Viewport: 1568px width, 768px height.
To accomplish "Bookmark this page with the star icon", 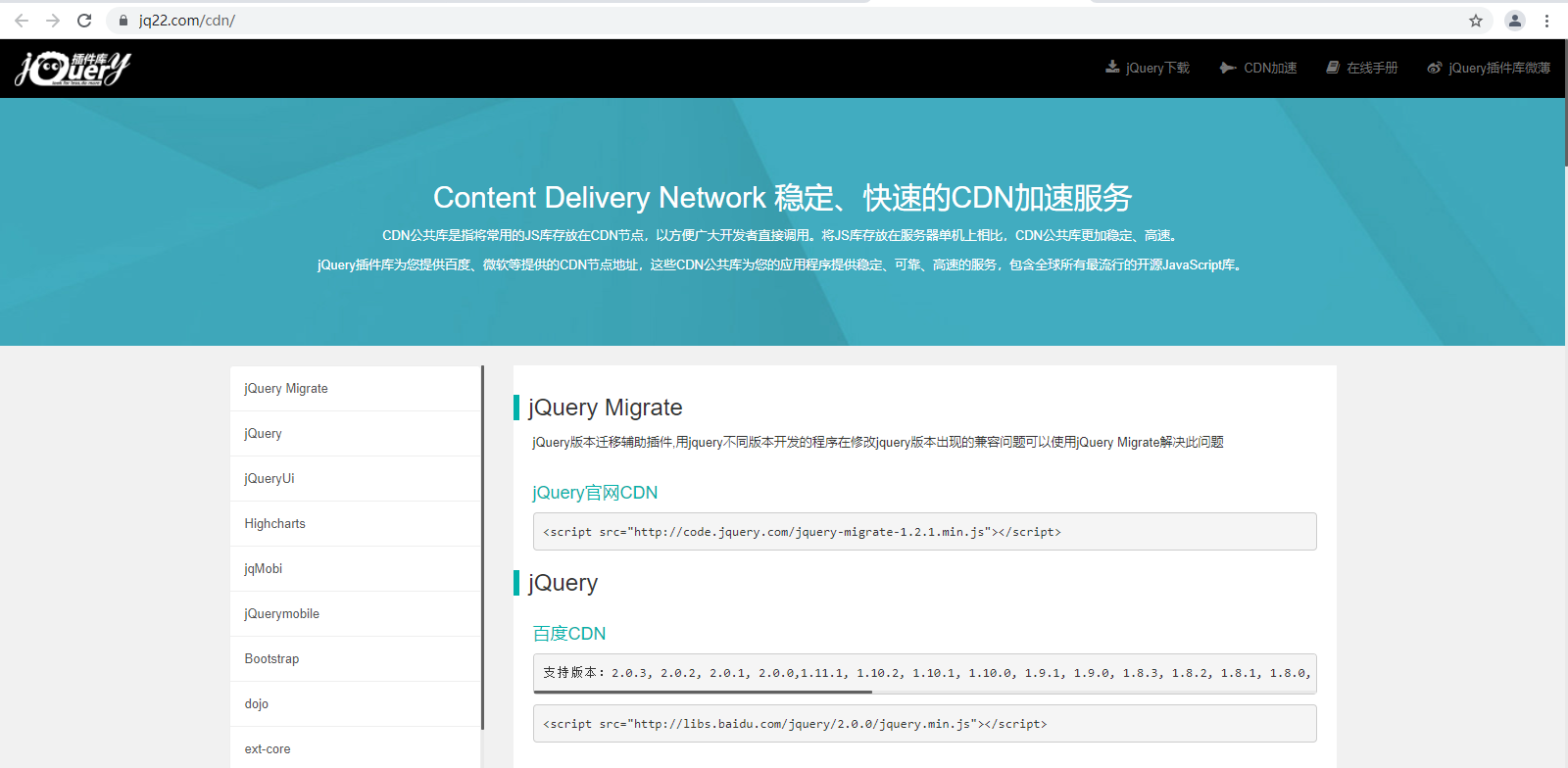I will pos(1476,21).
